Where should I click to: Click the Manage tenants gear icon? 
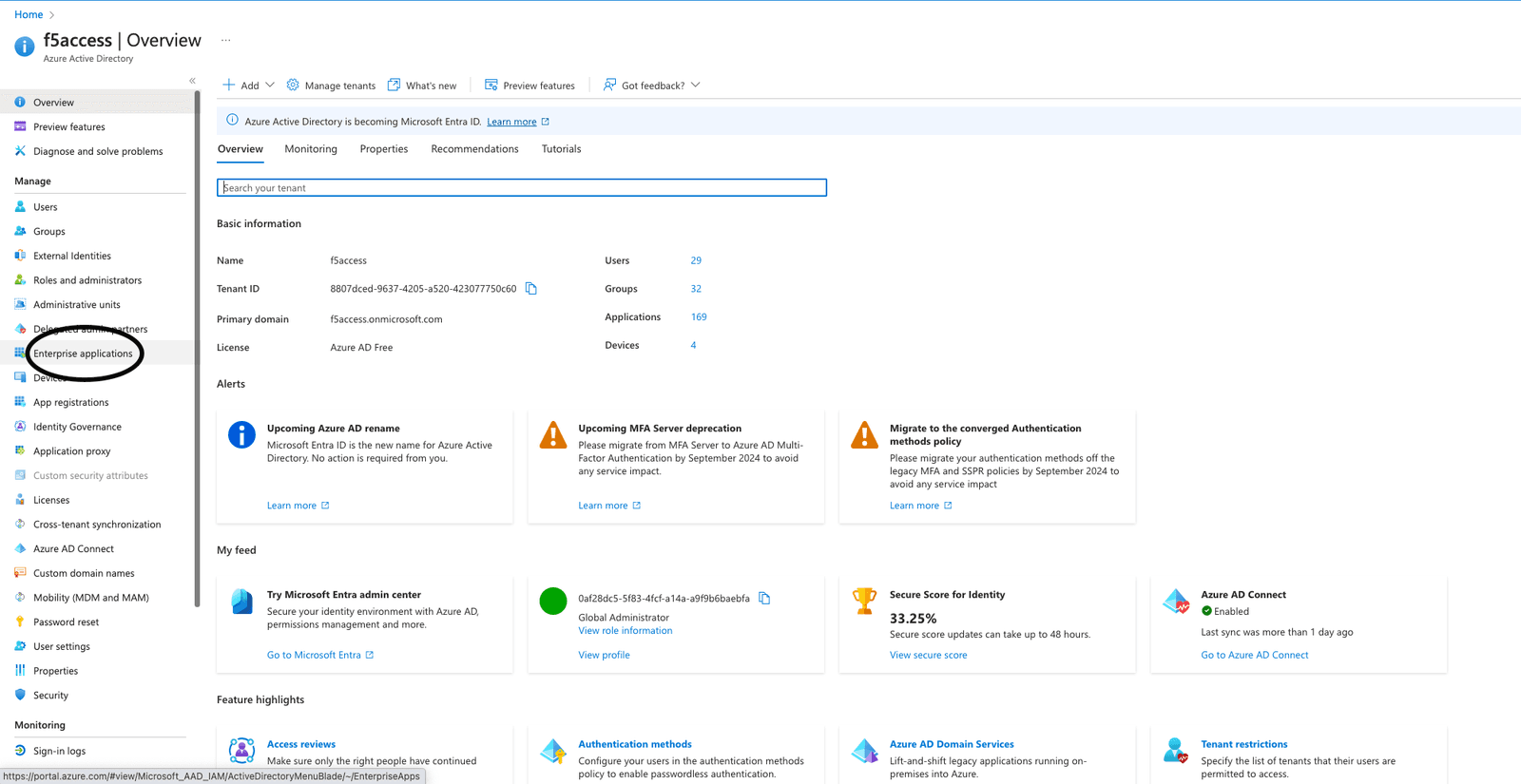(293, 86)
